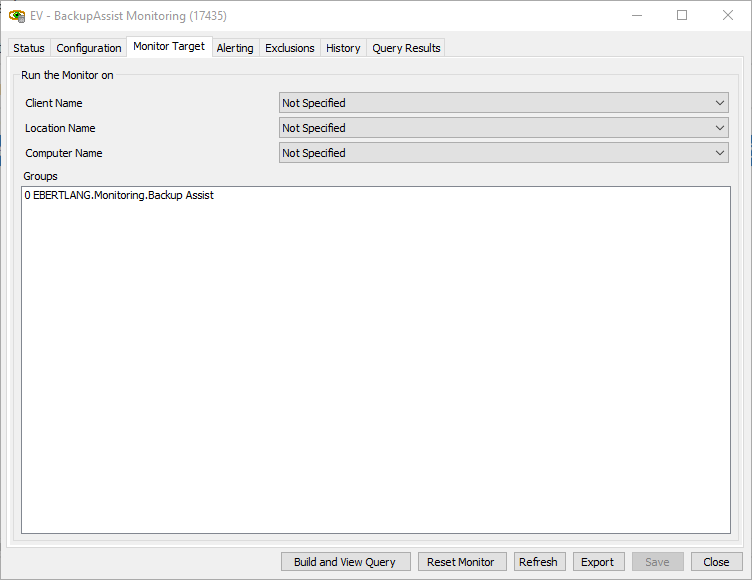
Task: Click the Save button
Action: pos(657,562)
